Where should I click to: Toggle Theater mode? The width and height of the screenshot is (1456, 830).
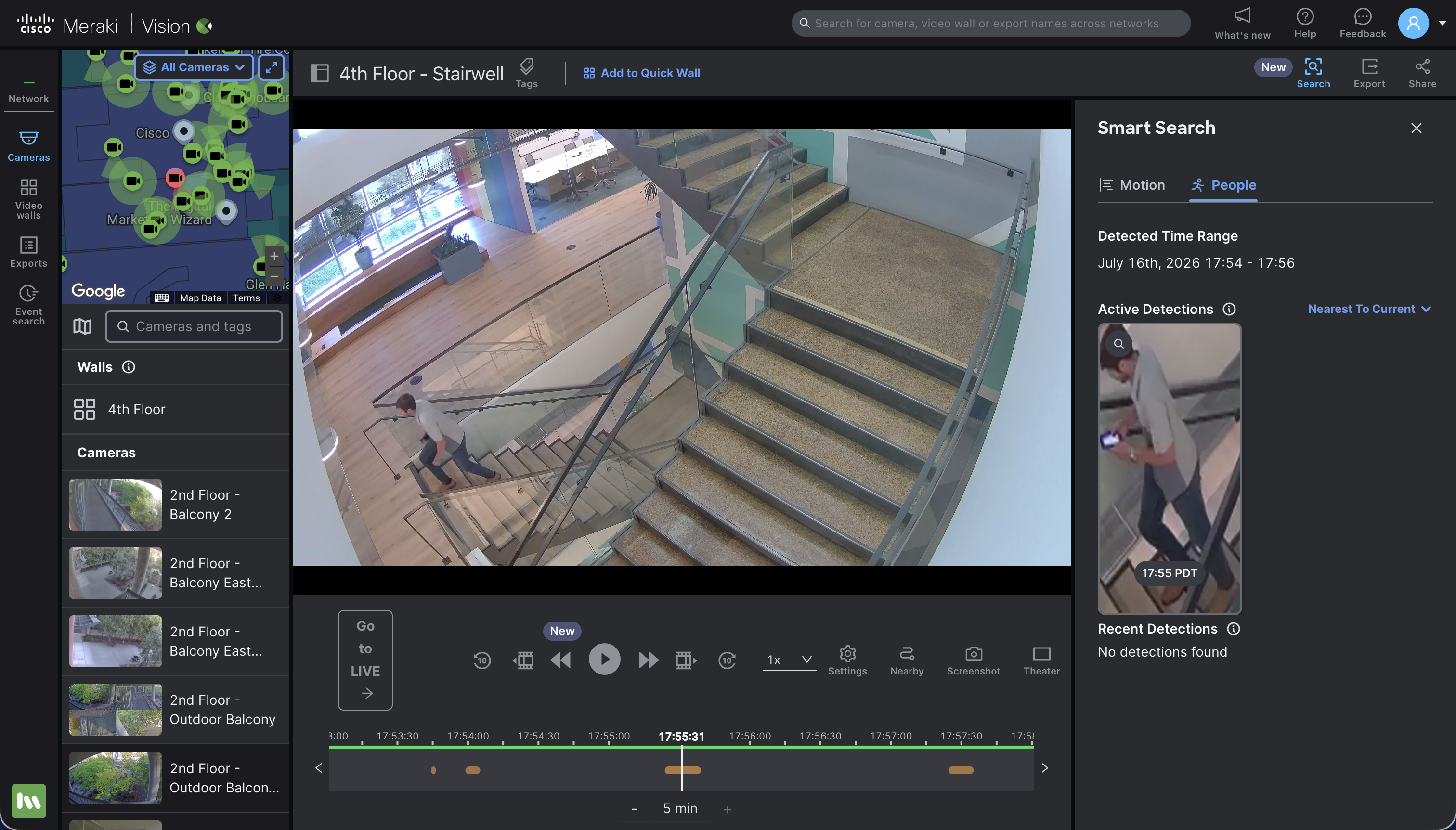pyautogui.click(x=1041, y=660)
